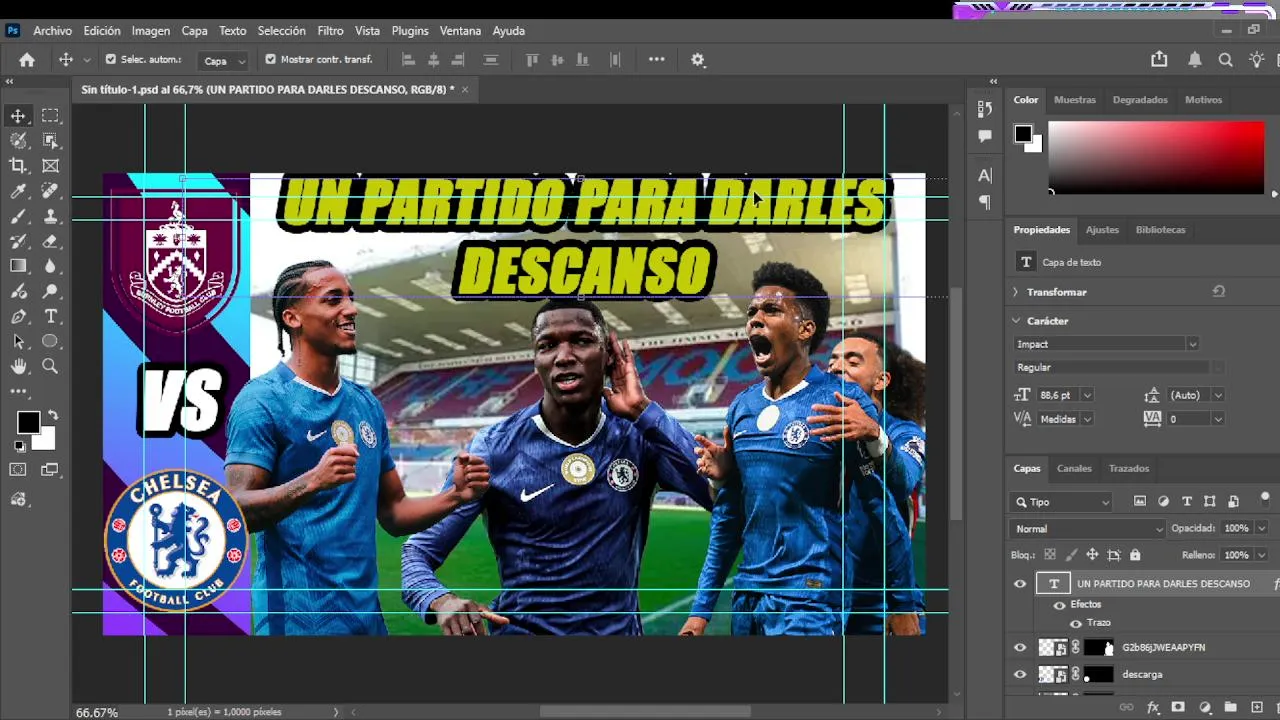Pick a color in the Color panel field

[1156, 157]
